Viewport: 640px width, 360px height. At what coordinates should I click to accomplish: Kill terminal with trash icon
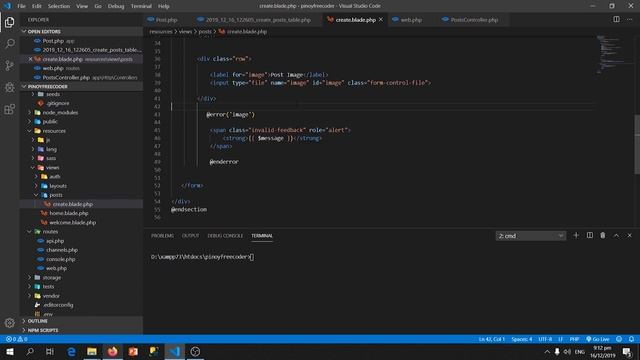click(603, 236)
